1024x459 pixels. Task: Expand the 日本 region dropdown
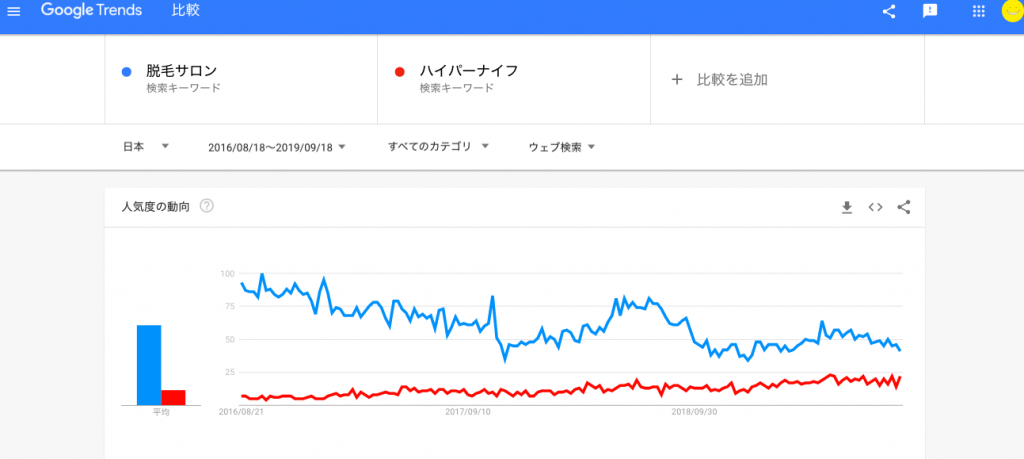146,147
